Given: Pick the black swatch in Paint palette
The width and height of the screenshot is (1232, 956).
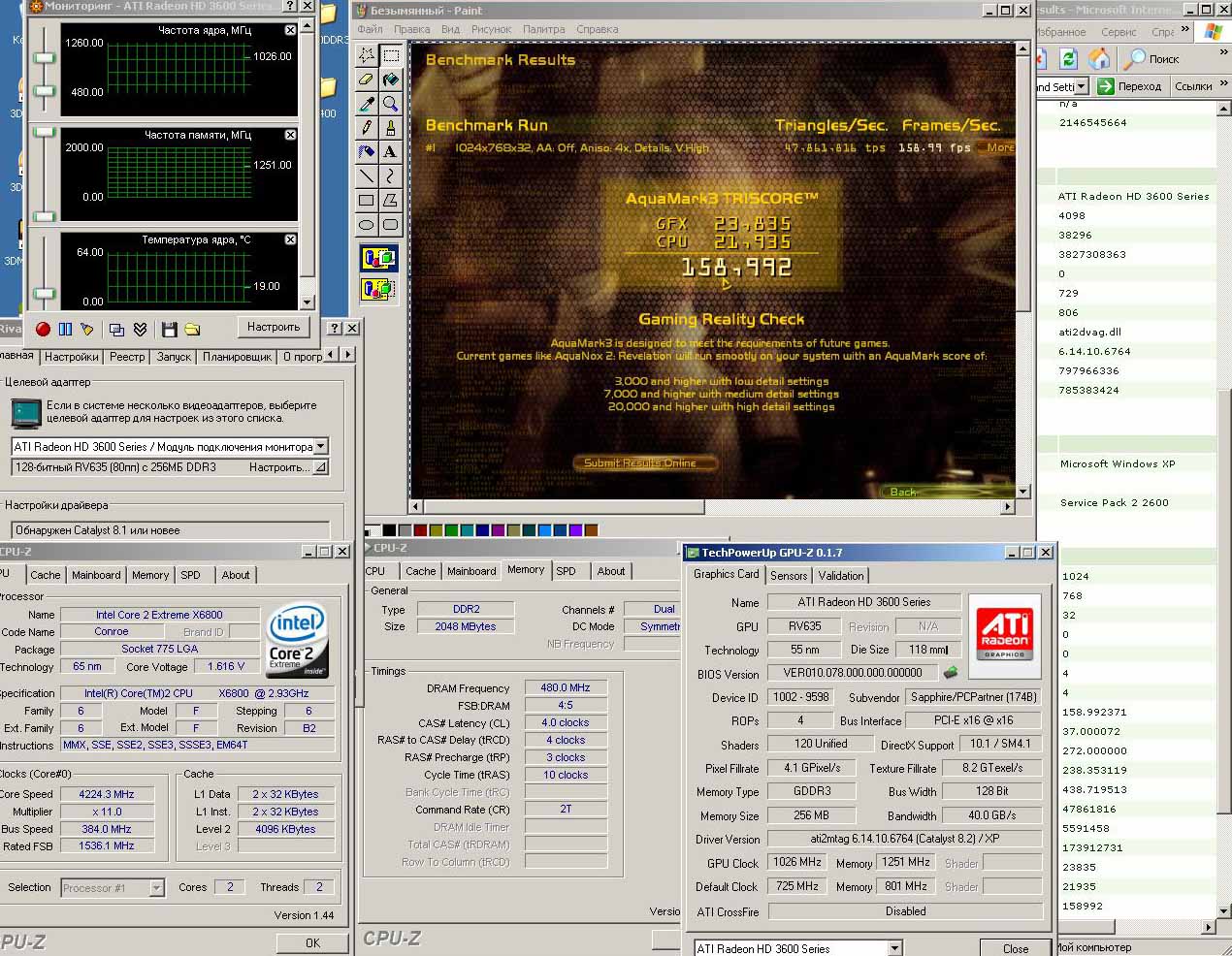Looking at the screenshot, I should 389,530.
